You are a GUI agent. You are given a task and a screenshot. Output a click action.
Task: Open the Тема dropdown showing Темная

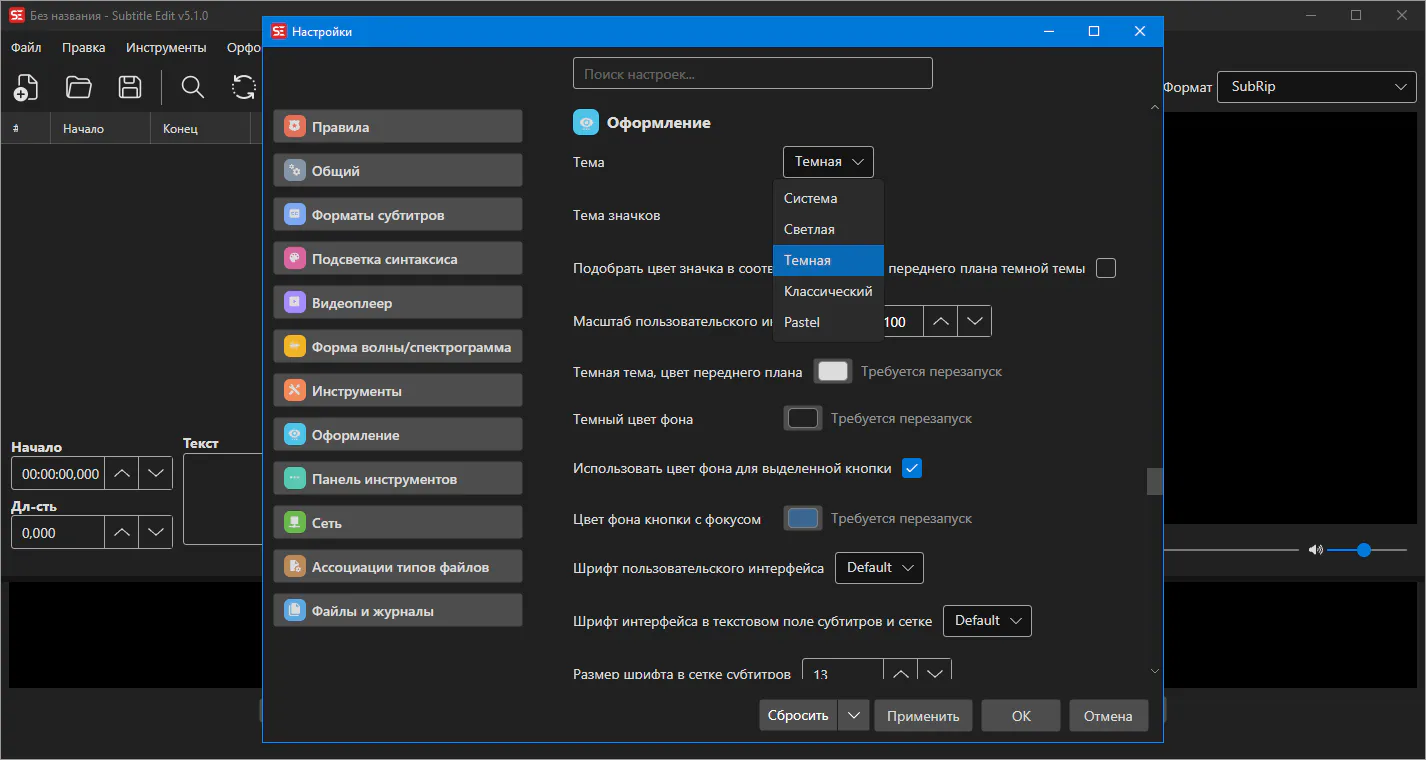[828, 162]
